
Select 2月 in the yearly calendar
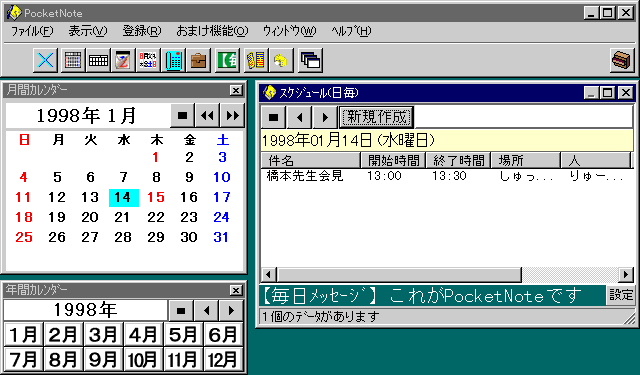(x=63, y=335)
